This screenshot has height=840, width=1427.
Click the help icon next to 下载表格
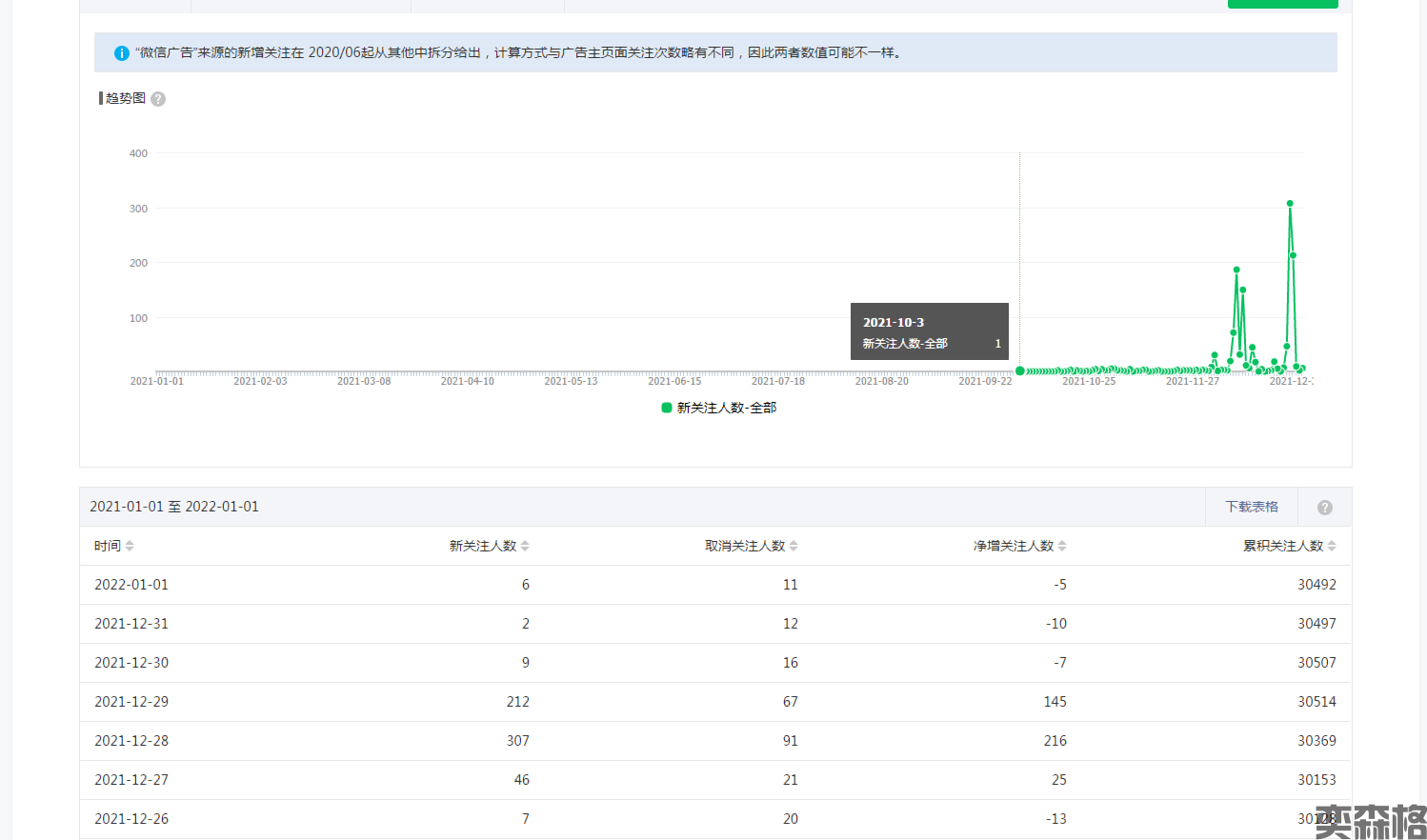click(1324, 508)
